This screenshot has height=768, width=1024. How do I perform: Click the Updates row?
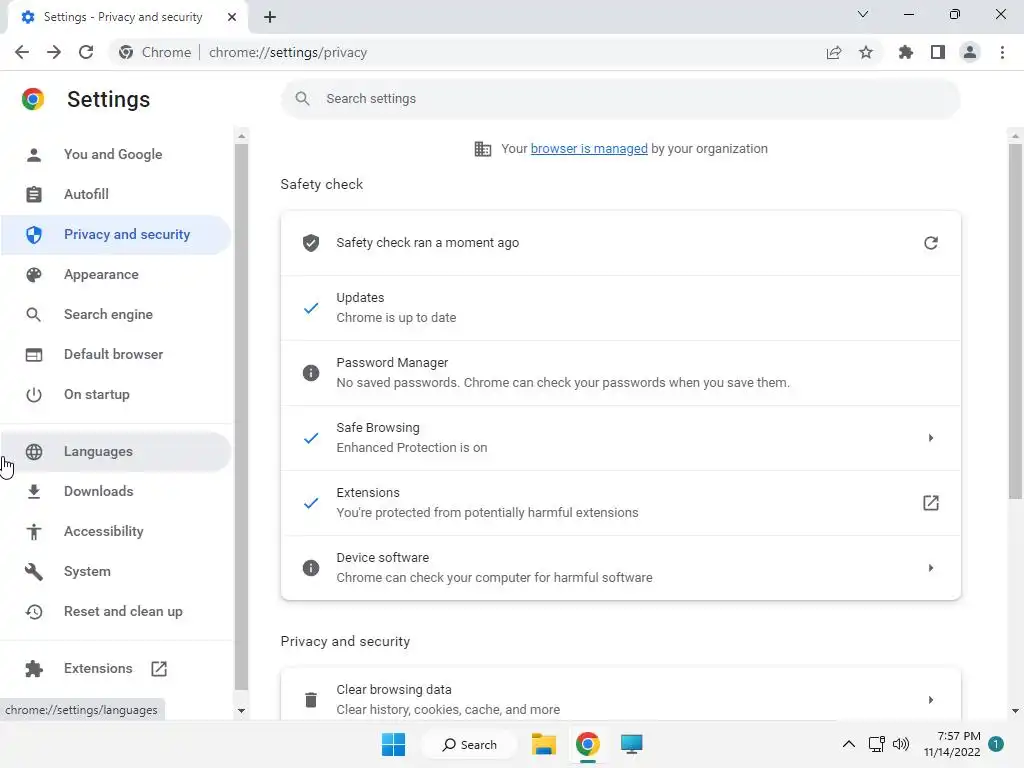pos(620,308)
